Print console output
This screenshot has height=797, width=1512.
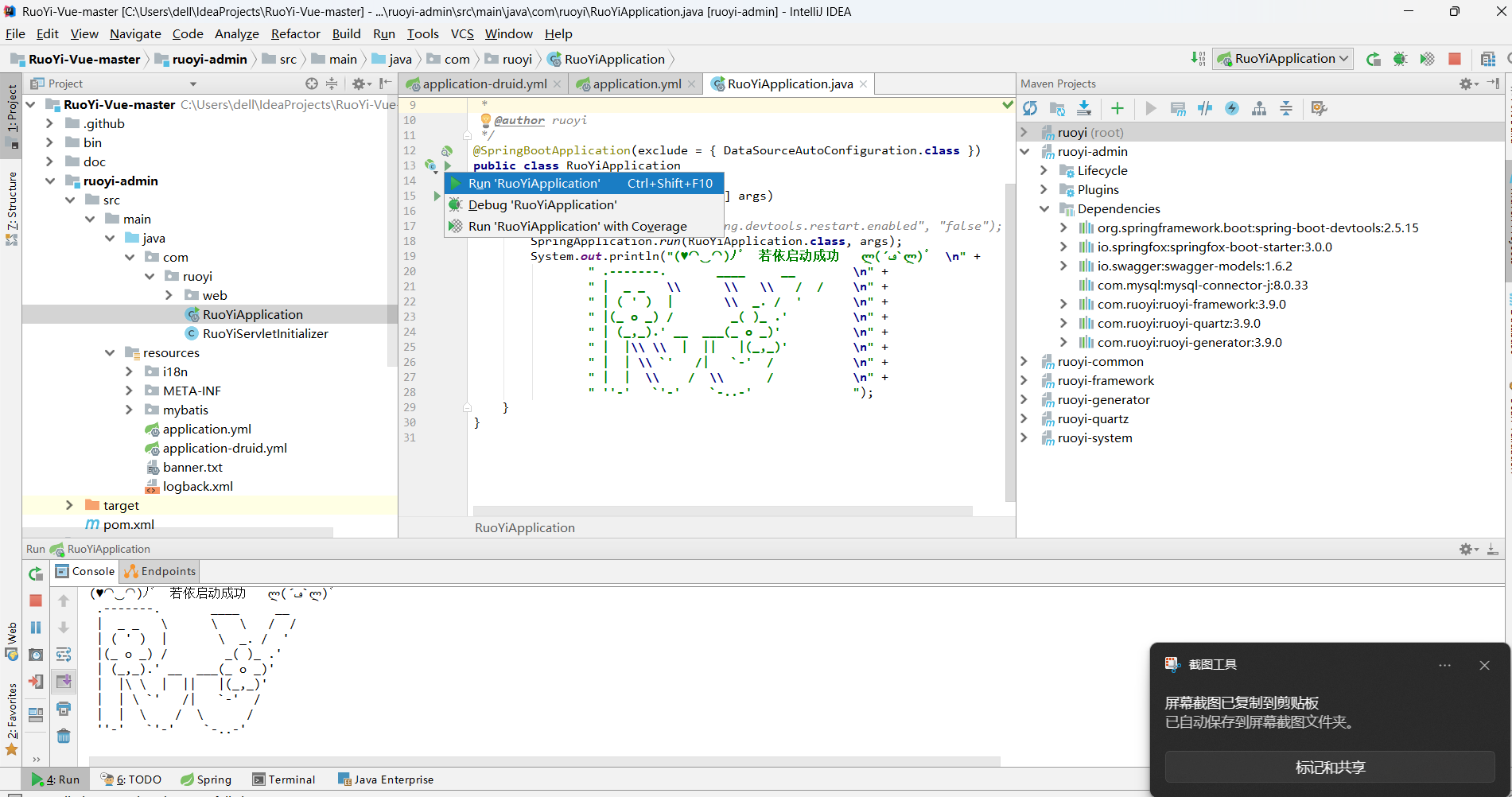pyautogui.click(x=64, y=709)
